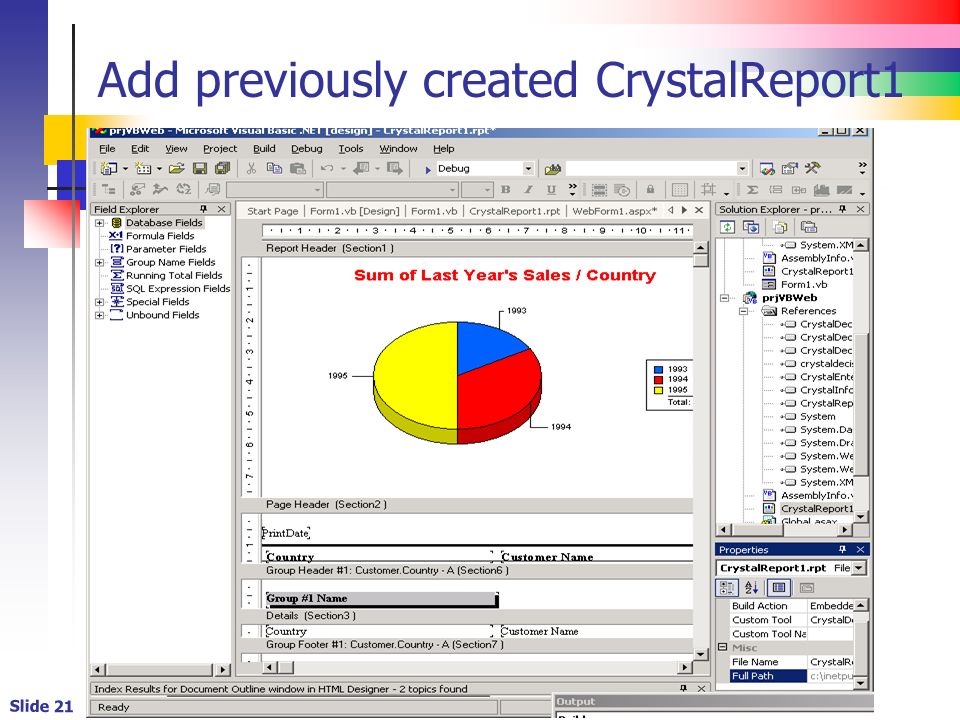The height and width of the screenshot is (720, 960).
Task: Click the Open File folder icon
Action: (177, 168)
